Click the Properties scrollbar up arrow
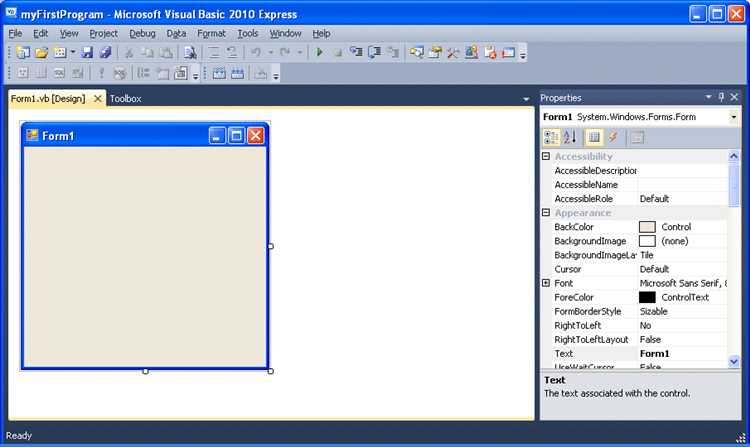The height and width of the screenshot is (447, 750). (733, 156)
